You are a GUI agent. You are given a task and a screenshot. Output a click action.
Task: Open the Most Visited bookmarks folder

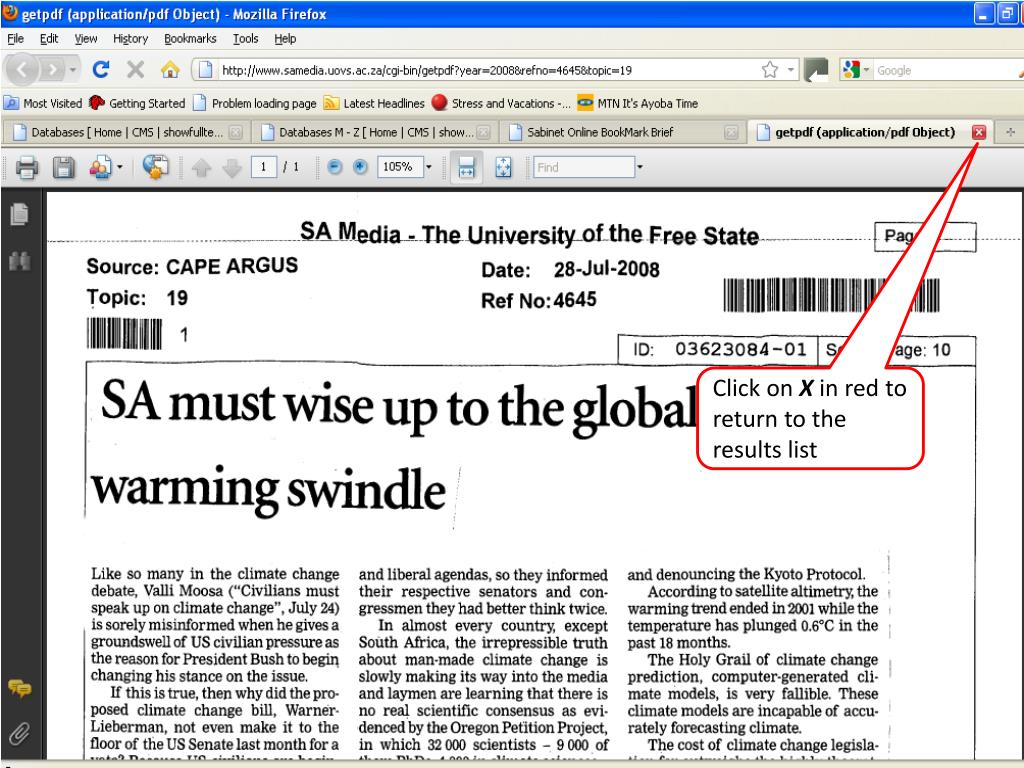[x=43, y=103]
